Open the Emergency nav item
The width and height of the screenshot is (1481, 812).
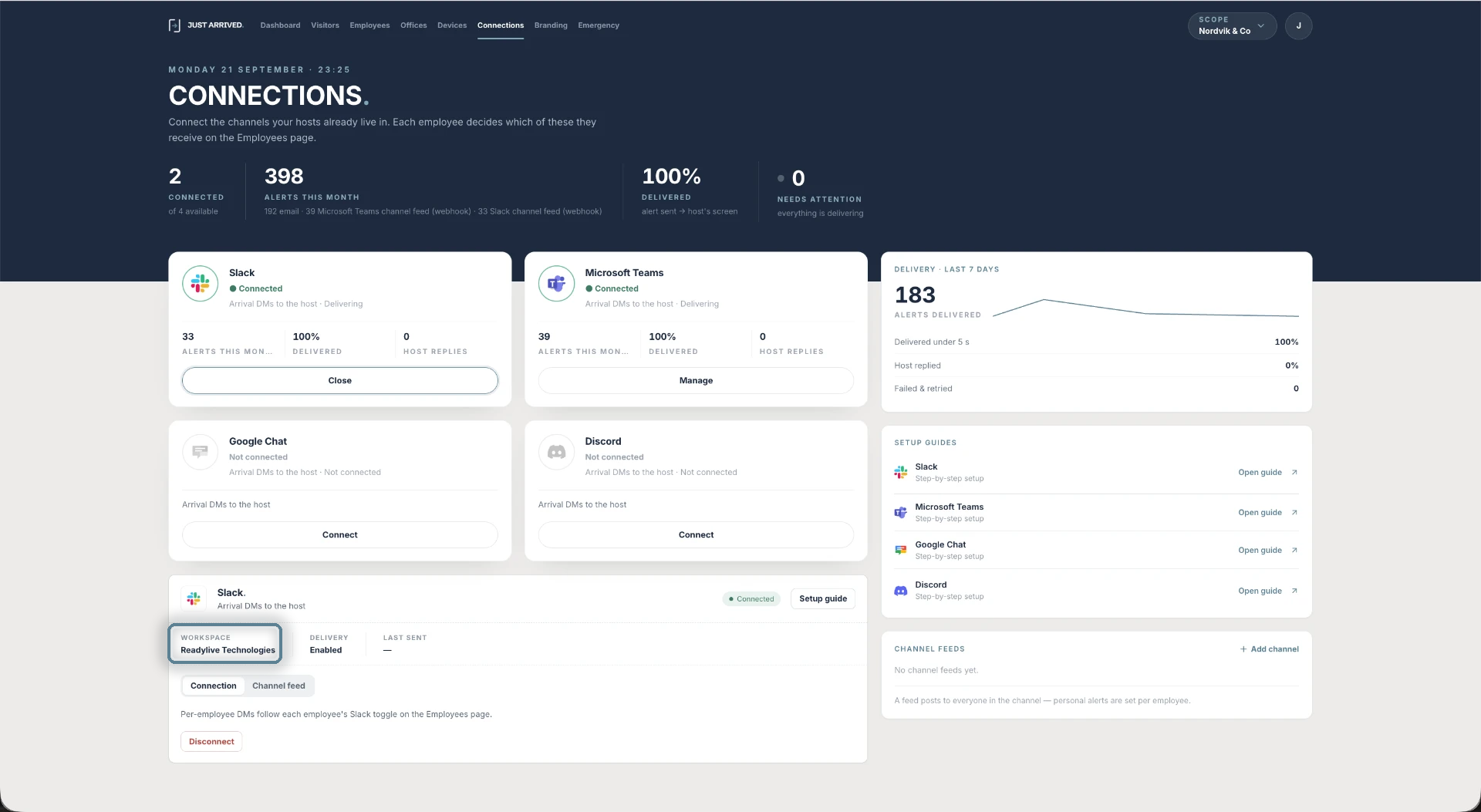pyautogui.click(x=599, y=25)
